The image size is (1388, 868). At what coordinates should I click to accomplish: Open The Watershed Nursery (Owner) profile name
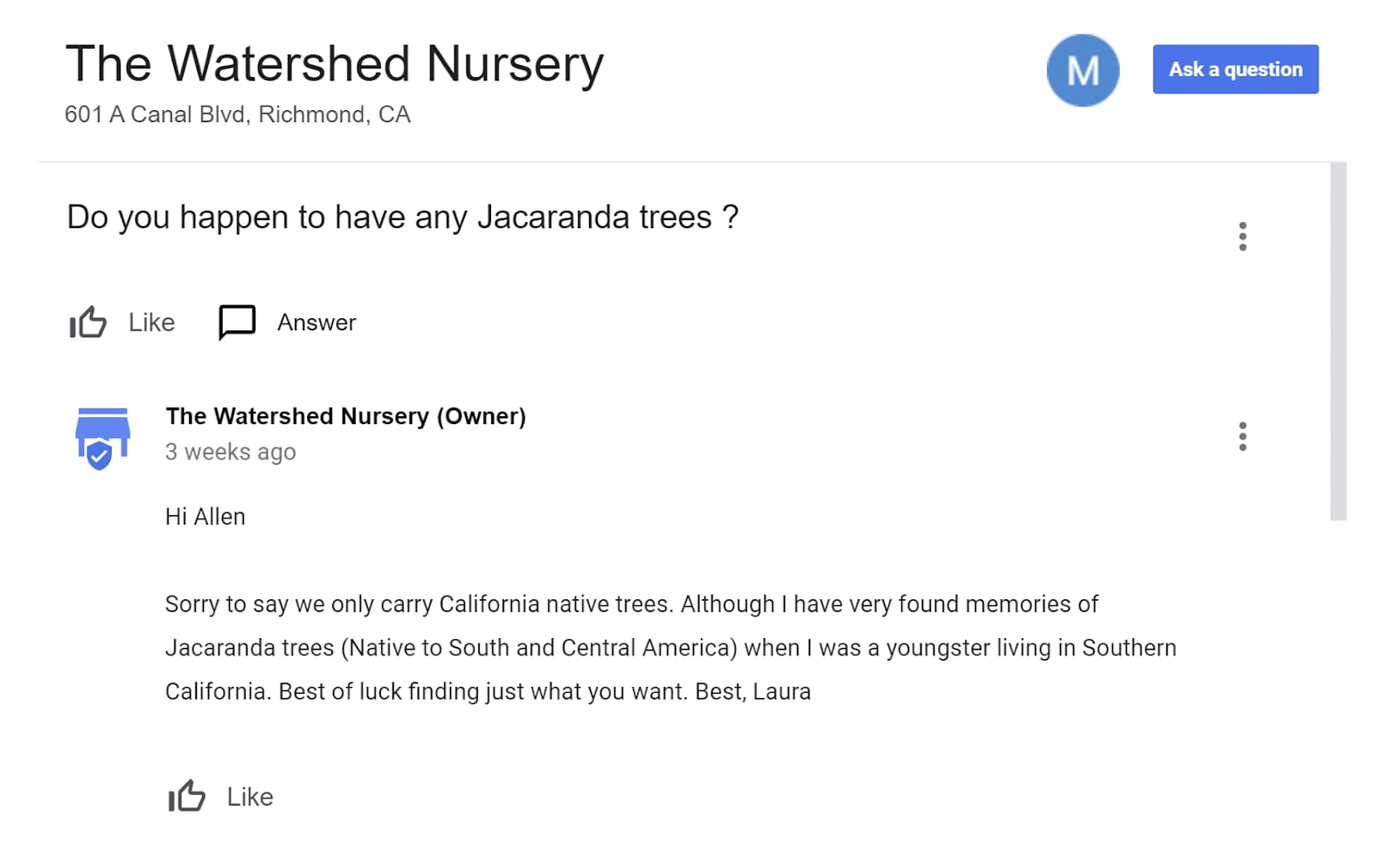point(345,416)
